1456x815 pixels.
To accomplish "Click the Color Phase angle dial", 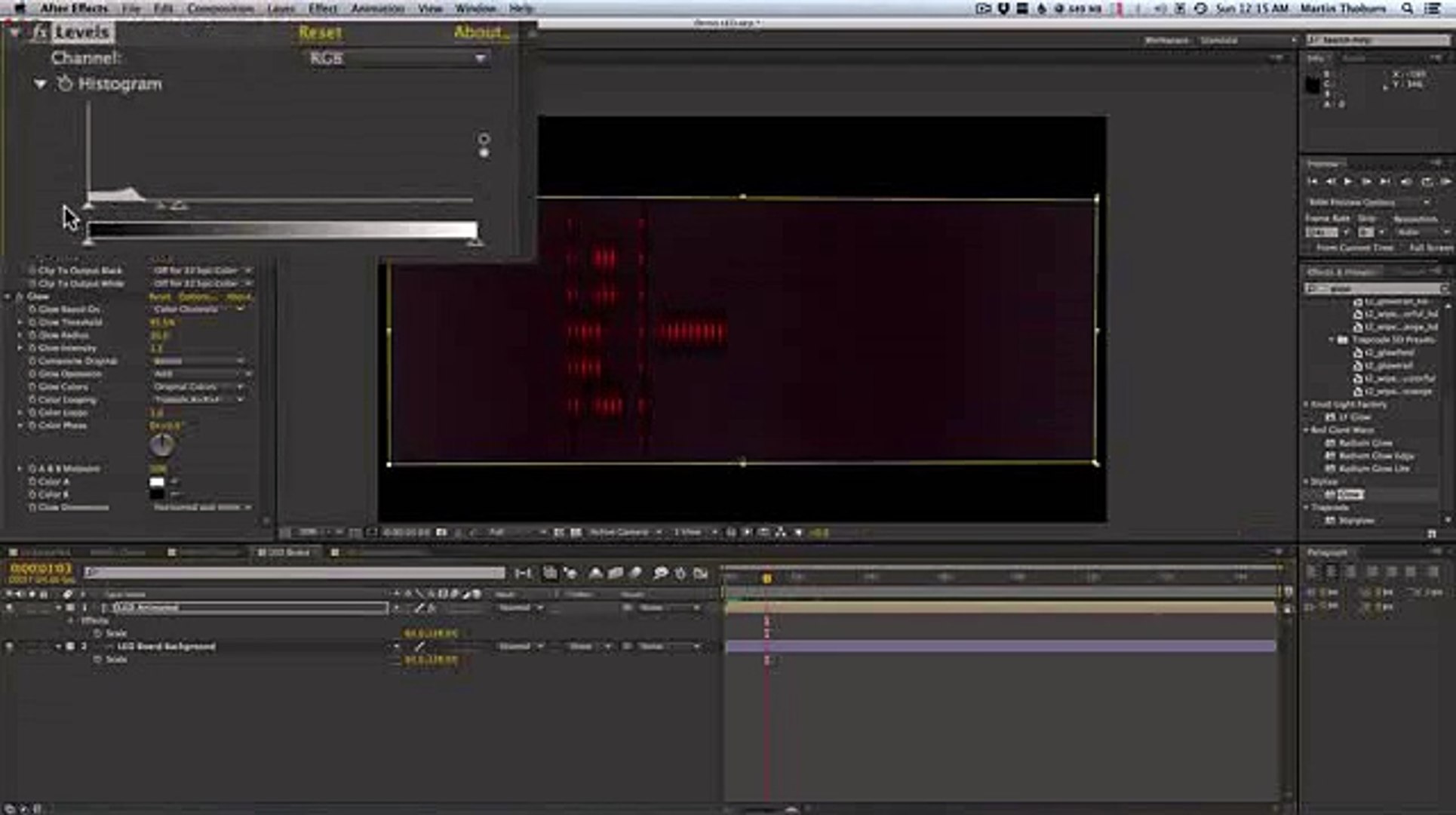I will (x=161, y=445).
